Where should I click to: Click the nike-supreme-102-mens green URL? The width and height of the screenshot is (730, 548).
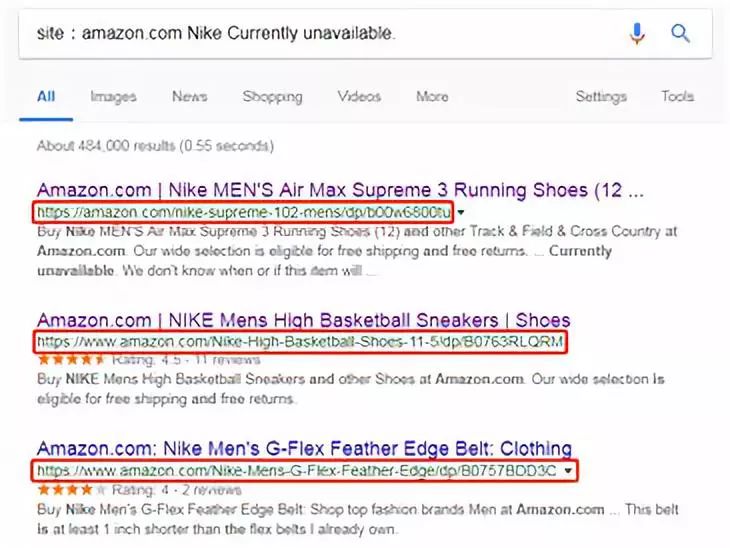click(x=244, y=212)
